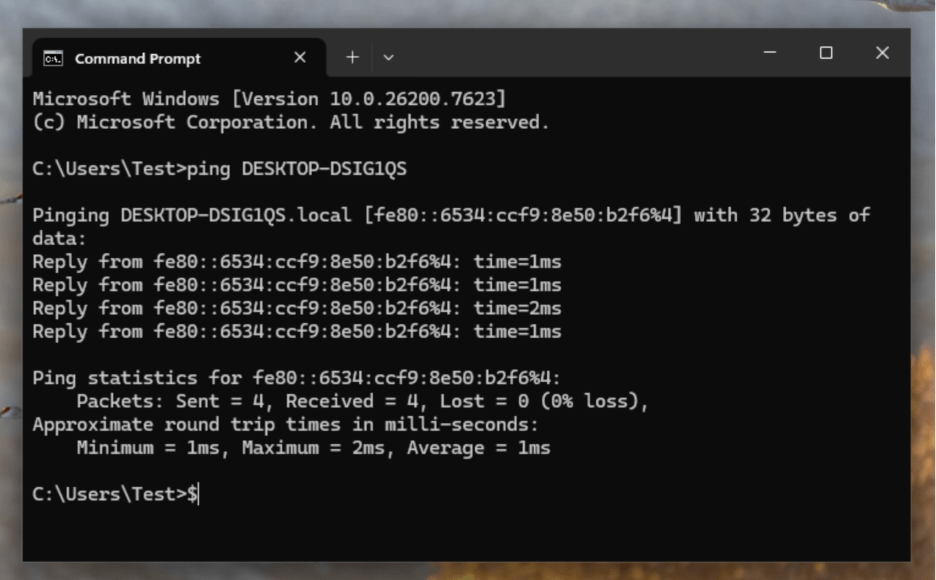Maximize the terminal window
936x580 pixels.
coord(825,52)
